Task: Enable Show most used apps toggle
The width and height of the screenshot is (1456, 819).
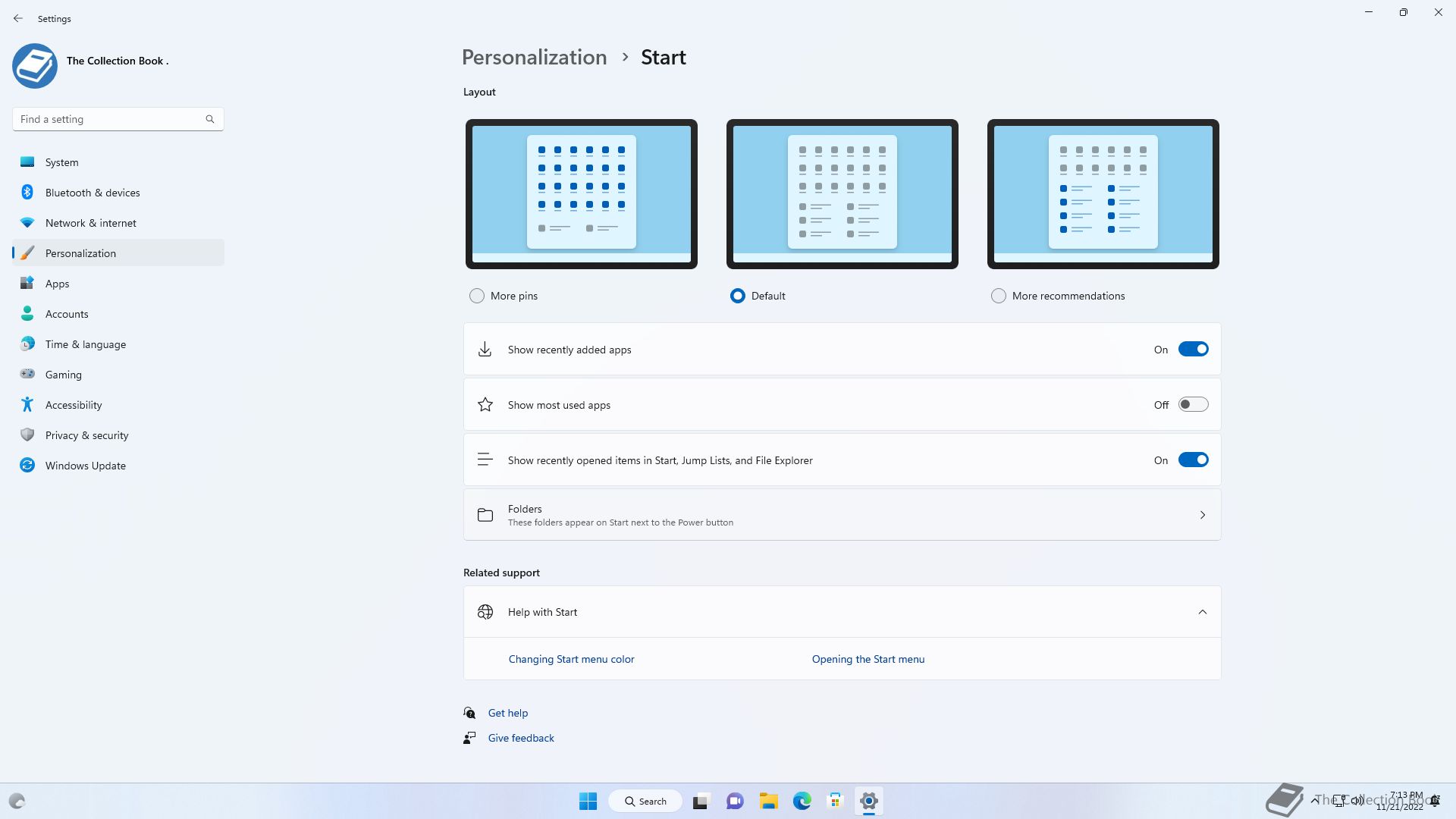Action: point(1193,405)
